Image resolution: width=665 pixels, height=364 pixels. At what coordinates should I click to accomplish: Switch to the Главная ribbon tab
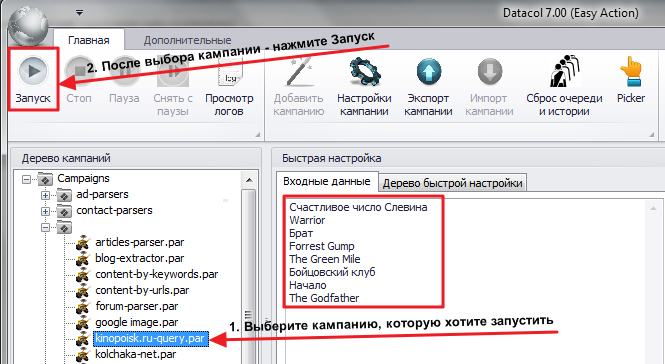(x=89, y=40)
